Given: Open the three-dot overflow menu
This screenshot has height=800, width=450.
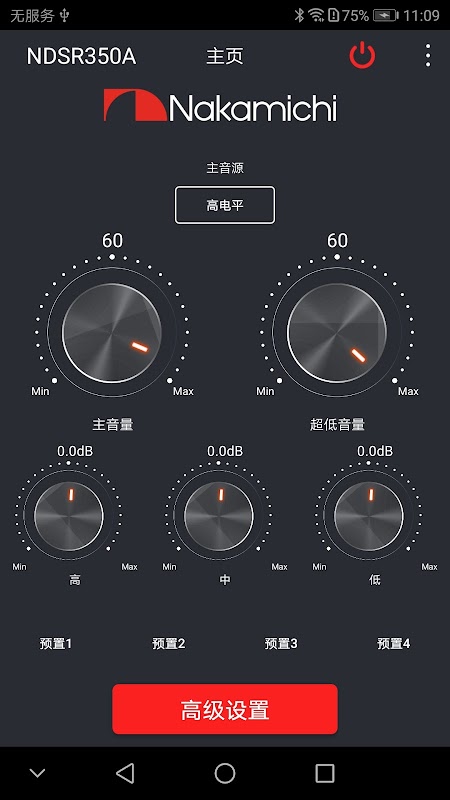Looking at the screenshot, I should [428, 56].
